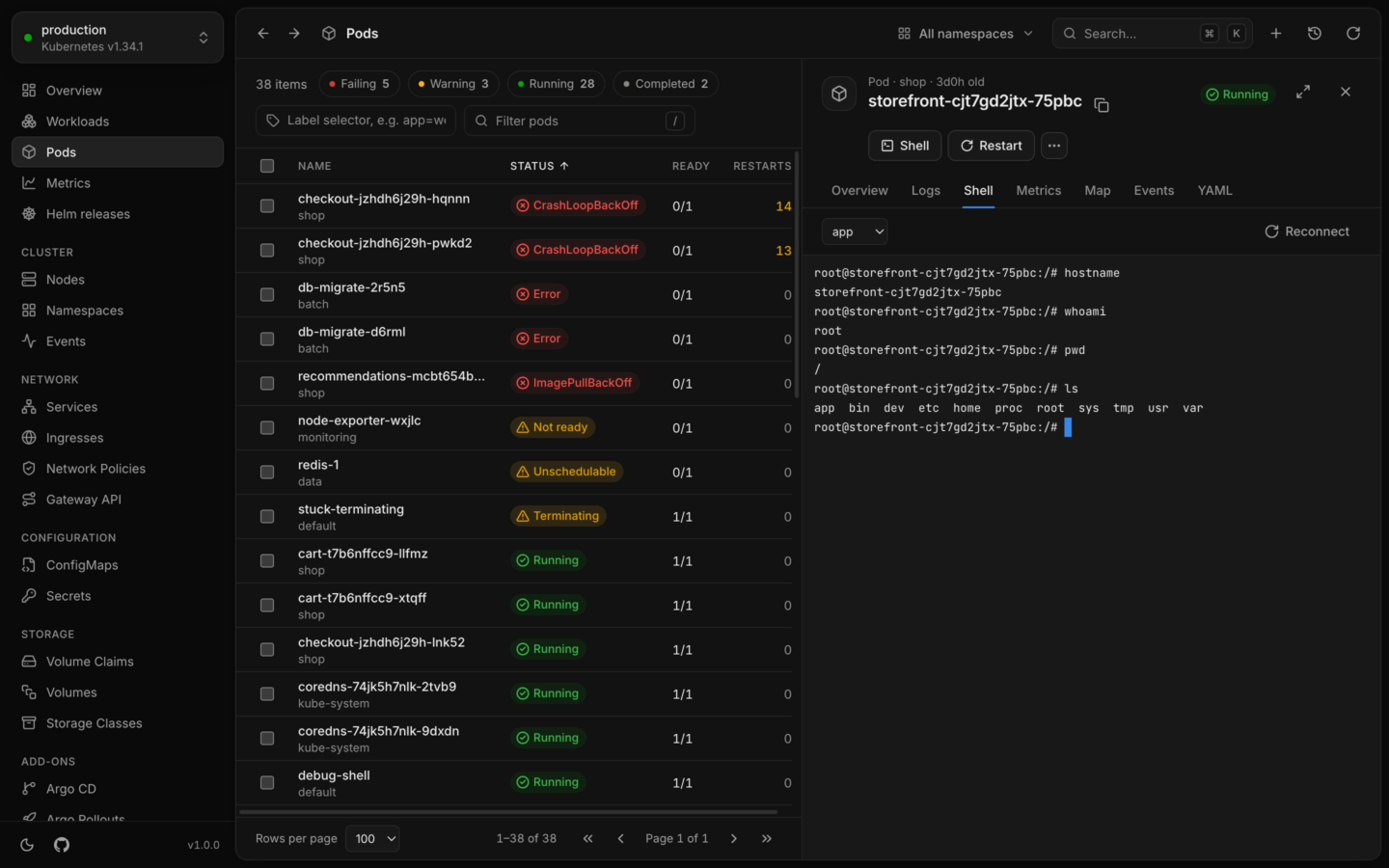Check the redis-1 row checkbox
This screenshot has width=1389, height=868.
[267, 472]
